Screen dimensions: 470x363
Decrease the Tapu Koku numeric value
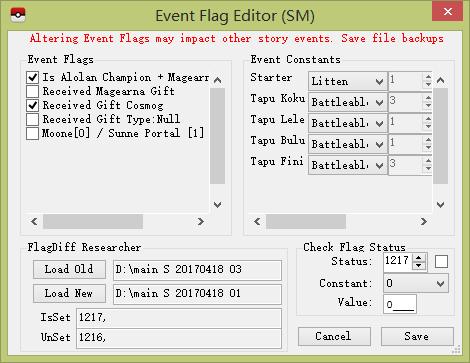[x=428, y=106]
